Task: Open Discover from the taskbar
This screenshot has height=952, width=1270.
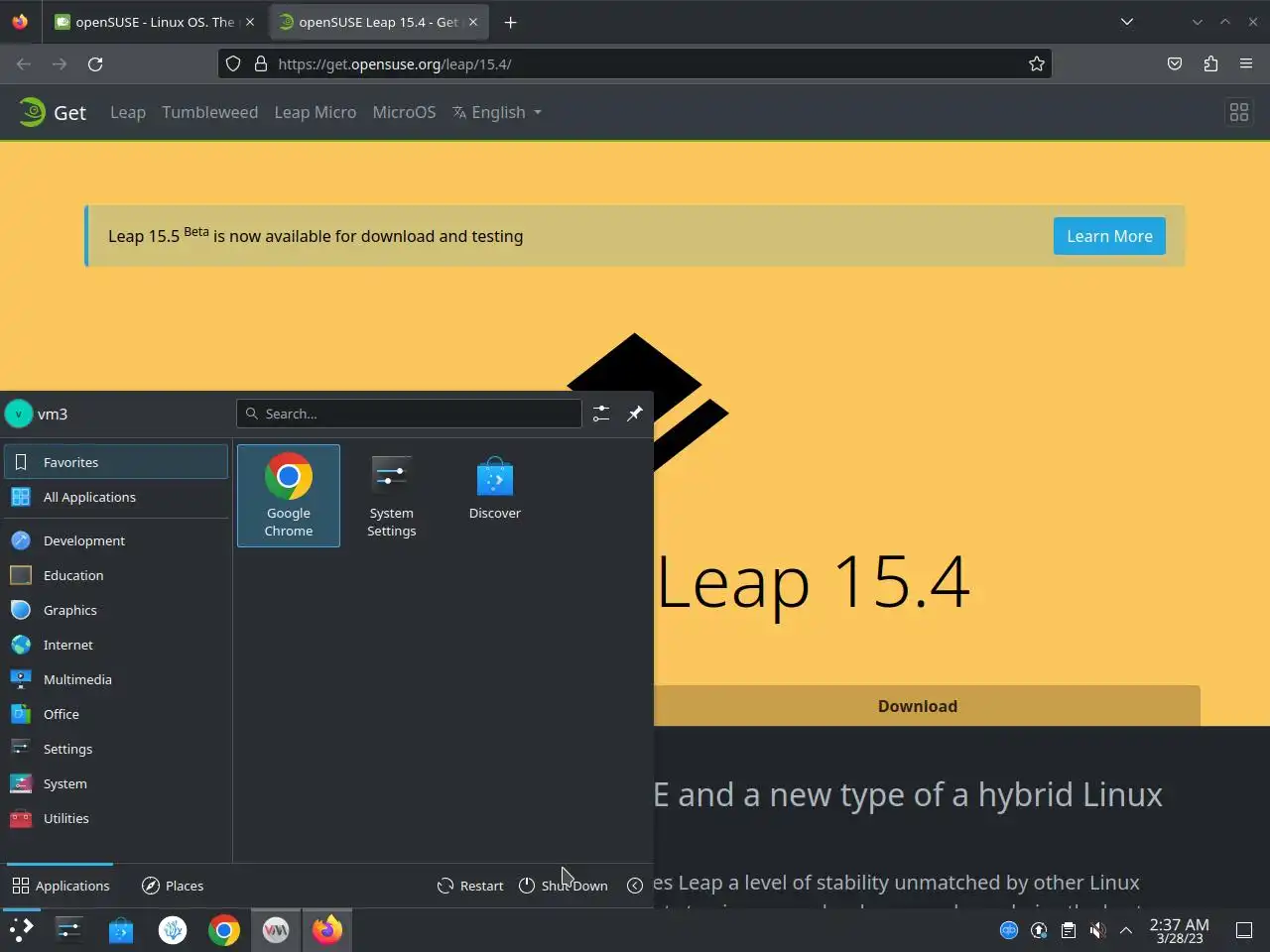Action: [x=121, y=929]
